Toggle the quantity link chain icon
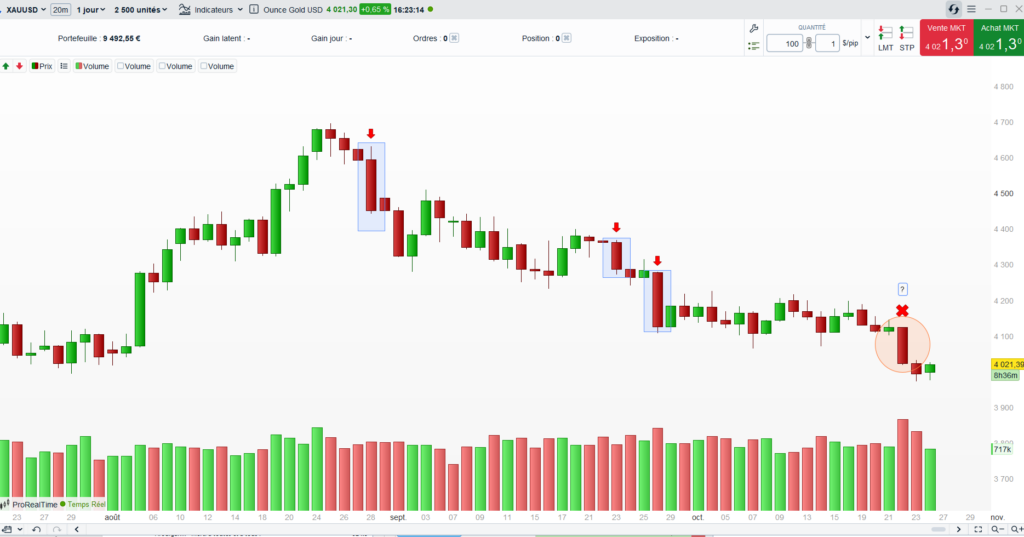 pyautogui.click(x=809, y=44)
